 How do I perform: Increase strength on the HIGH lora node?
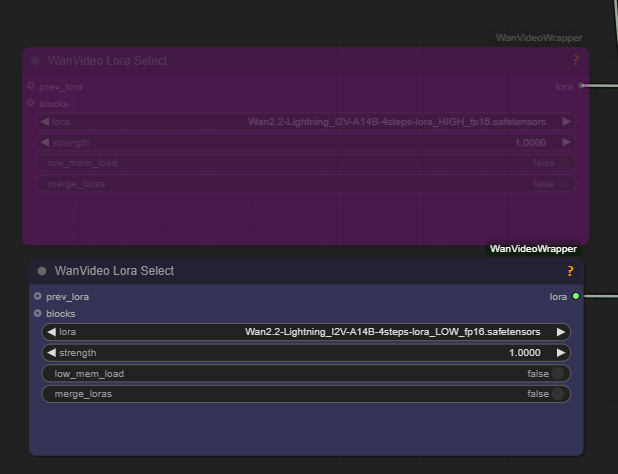[566, 142]
